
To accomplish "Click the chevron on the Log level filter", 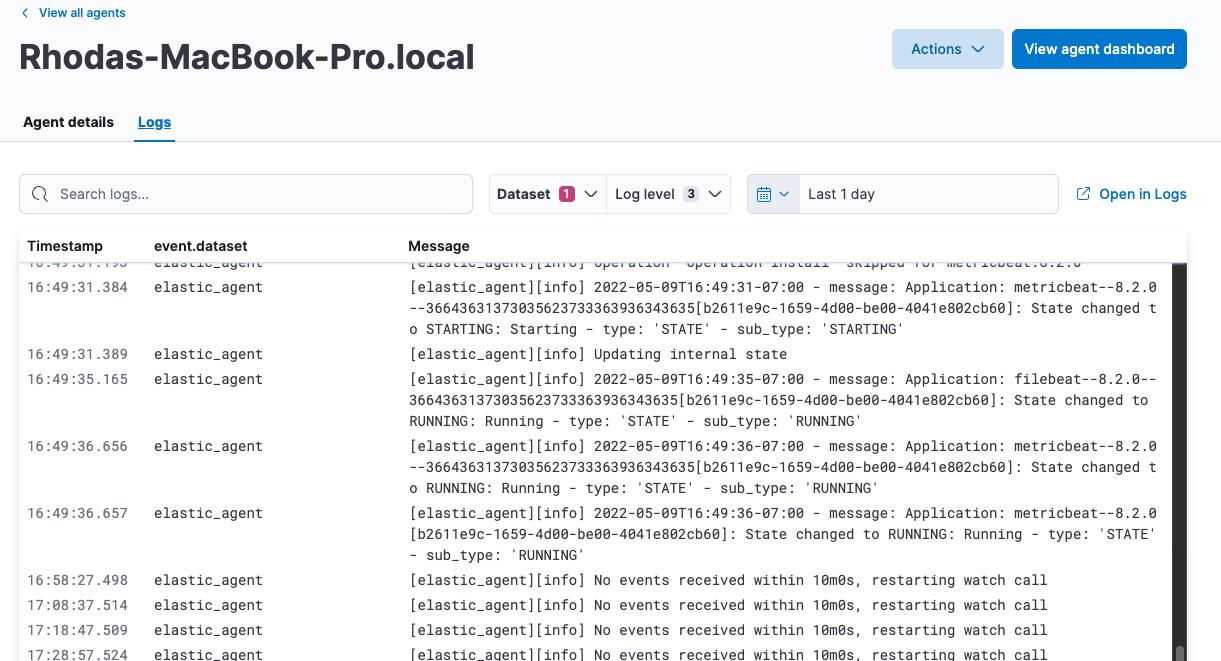I will 713,194.
